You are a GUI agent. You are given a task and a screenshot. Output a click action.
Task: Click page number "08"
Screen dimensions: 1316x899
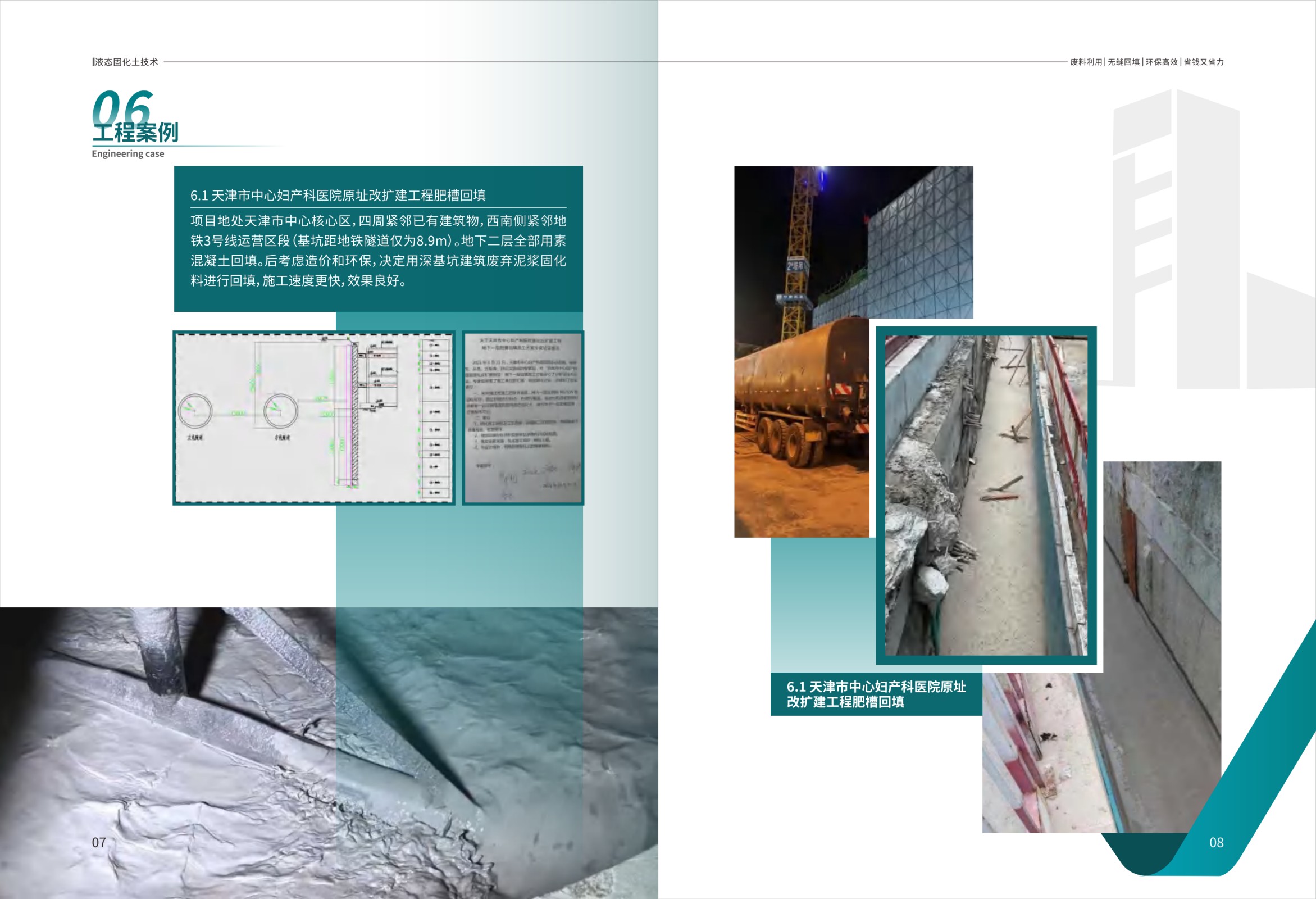(x=1217, y=842)
